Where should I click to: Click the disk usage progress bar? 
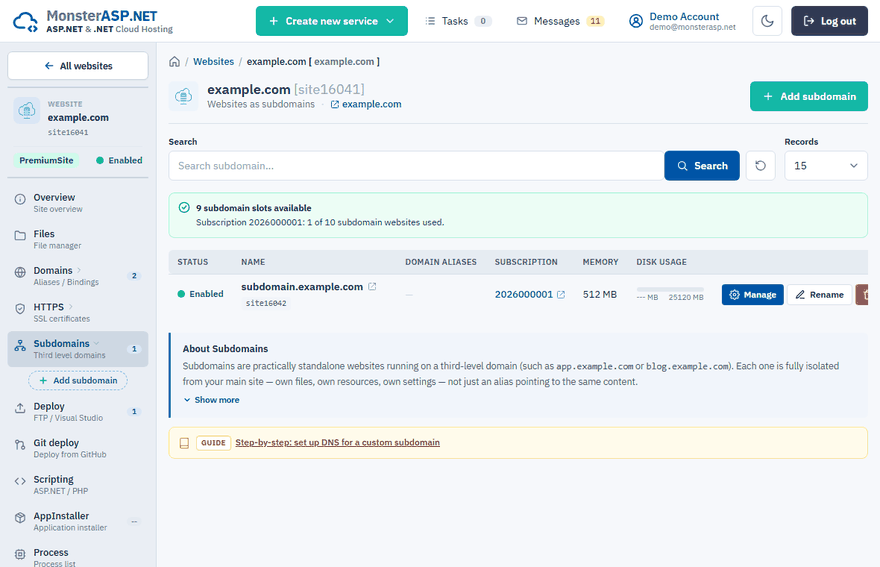670,290
